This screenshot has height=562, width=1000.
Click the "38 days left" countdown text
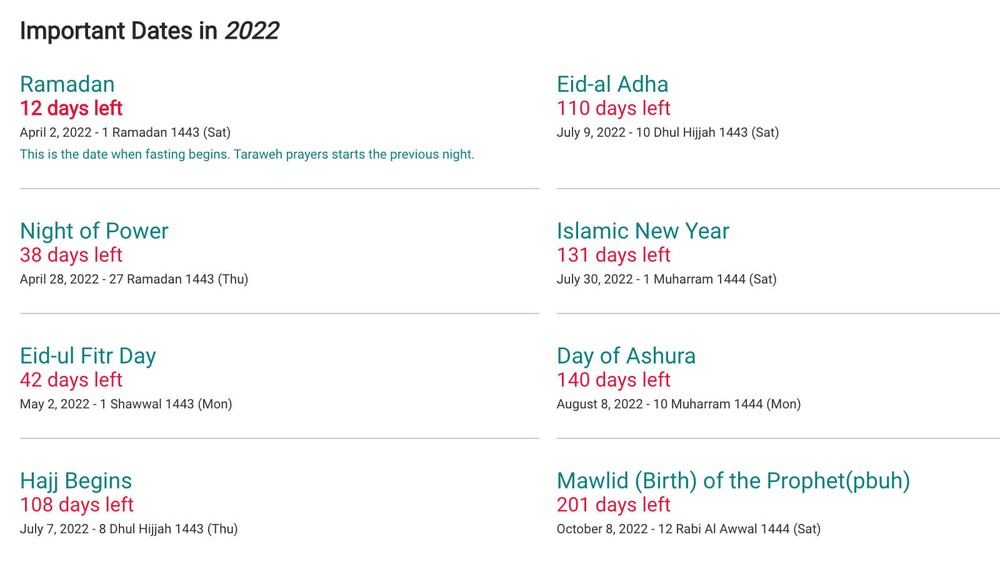point(71,255)
